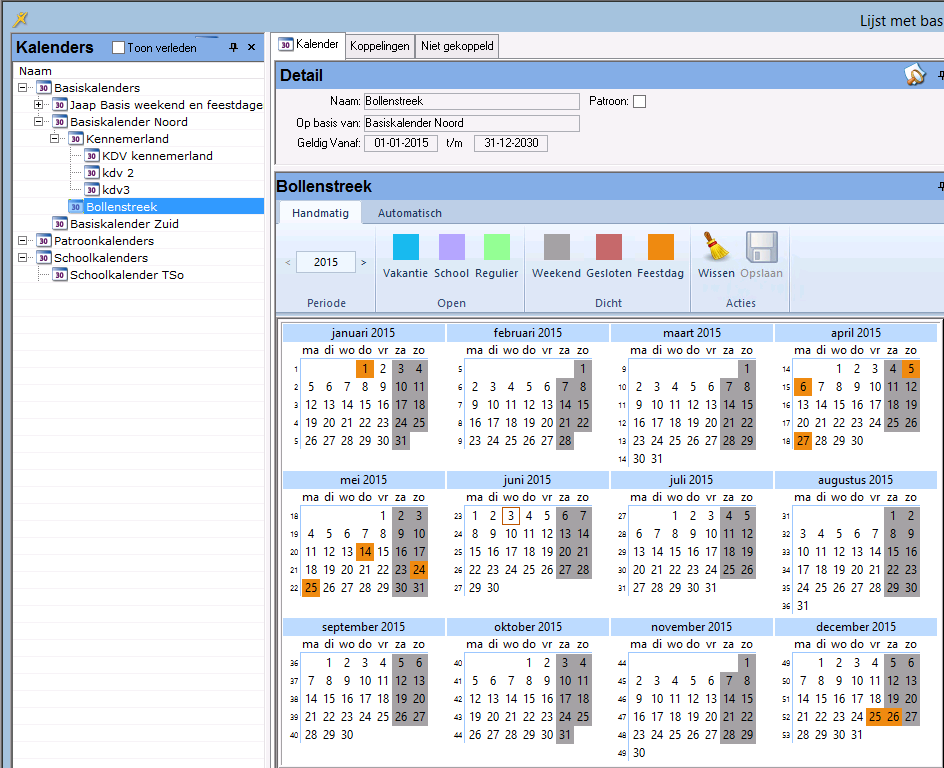Image resolution: width=944 pixels, height=768 pixels.
Task: Click the Schoolkalender TSo calendar icon
Action: click(60, 275)
